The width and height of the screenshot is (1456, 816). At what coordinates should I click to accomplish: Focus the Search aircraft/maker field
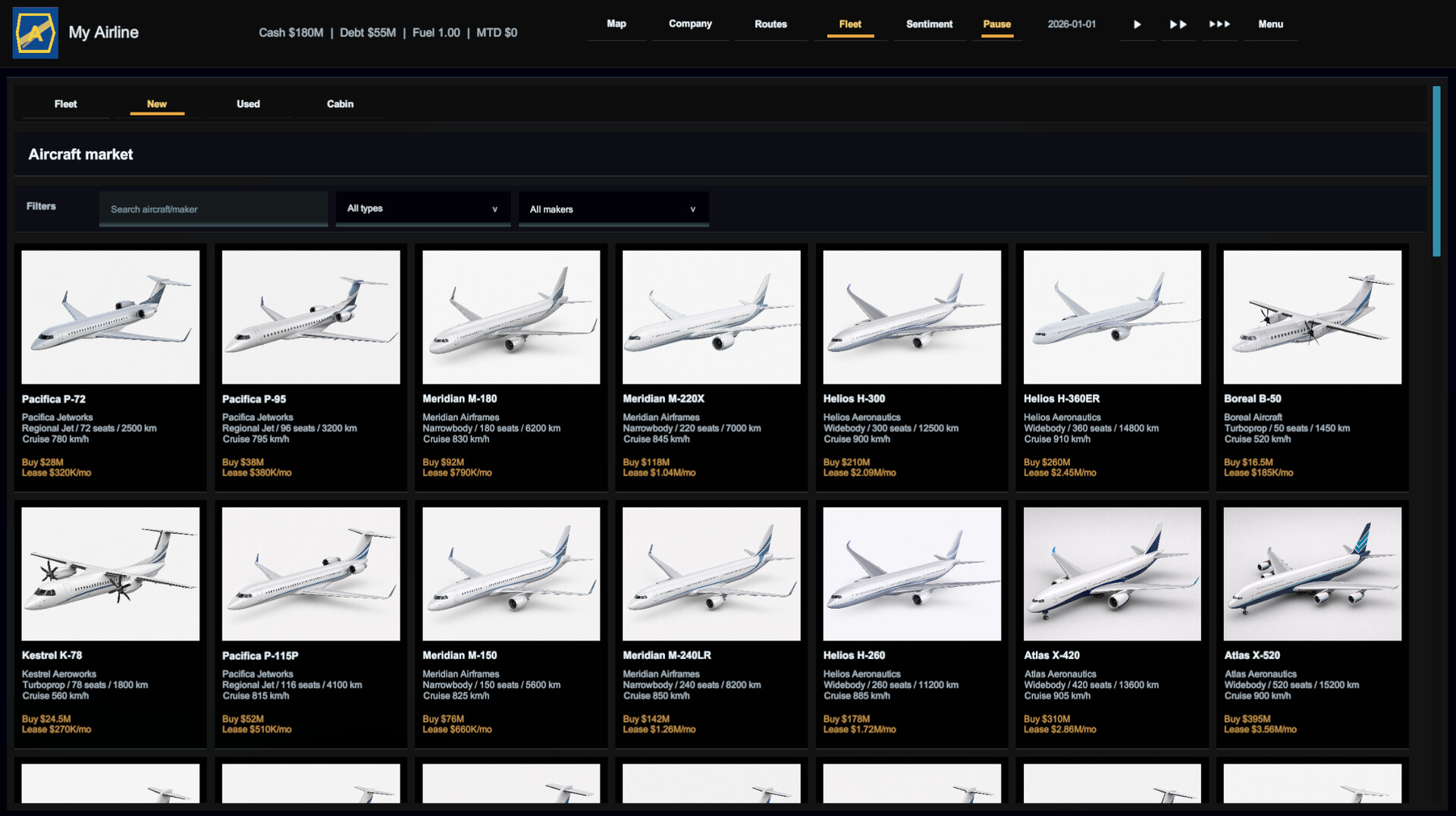coord(213,209)
